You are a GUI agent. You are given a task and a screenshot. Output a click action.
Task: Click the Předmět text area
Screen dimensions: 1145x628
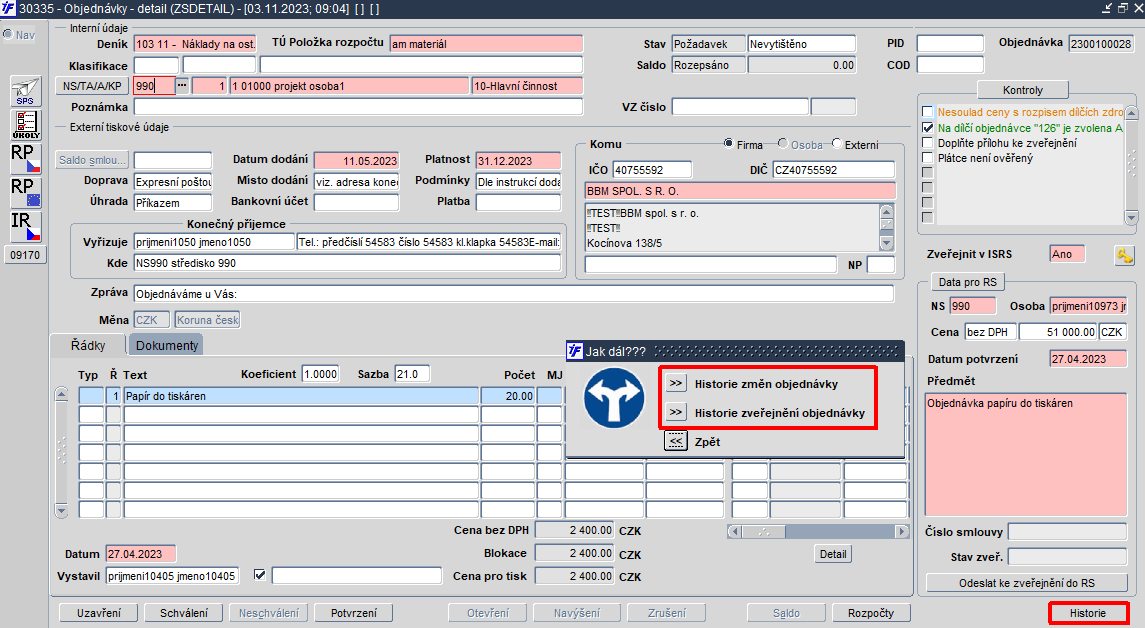coord(1026,454)
